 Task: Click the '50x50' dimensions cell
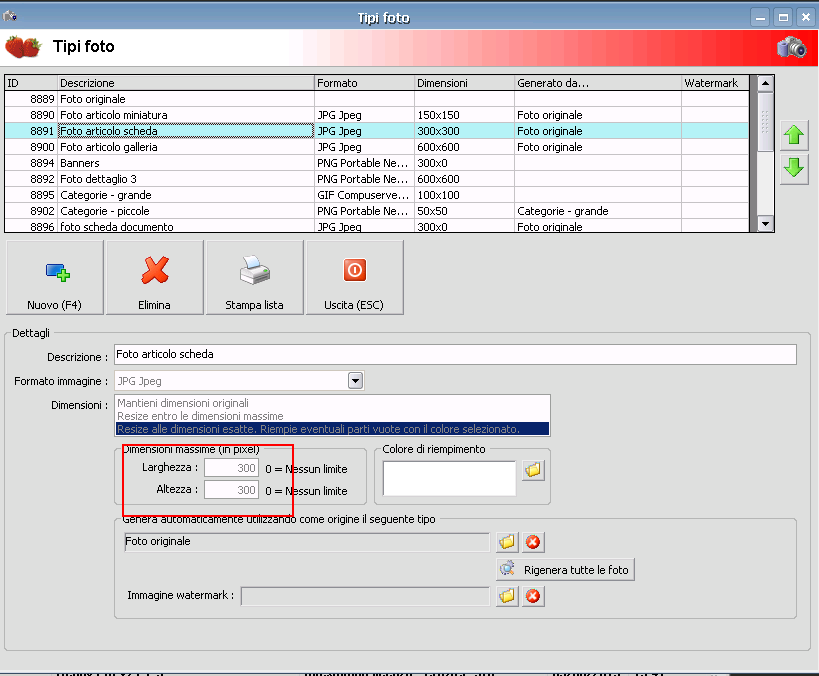[464, 211]
